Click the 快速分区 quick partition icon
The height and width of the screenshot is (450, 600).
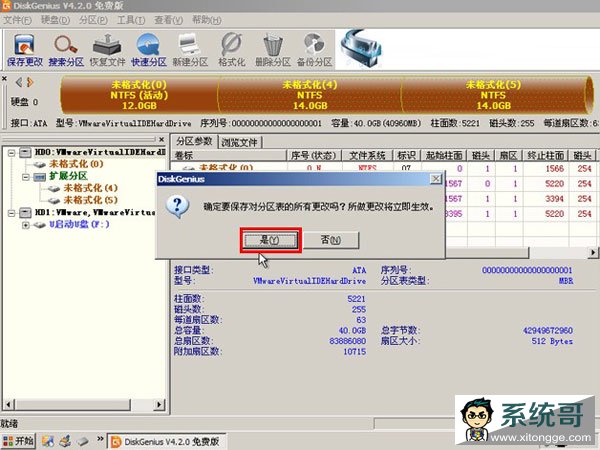(149, 50)
